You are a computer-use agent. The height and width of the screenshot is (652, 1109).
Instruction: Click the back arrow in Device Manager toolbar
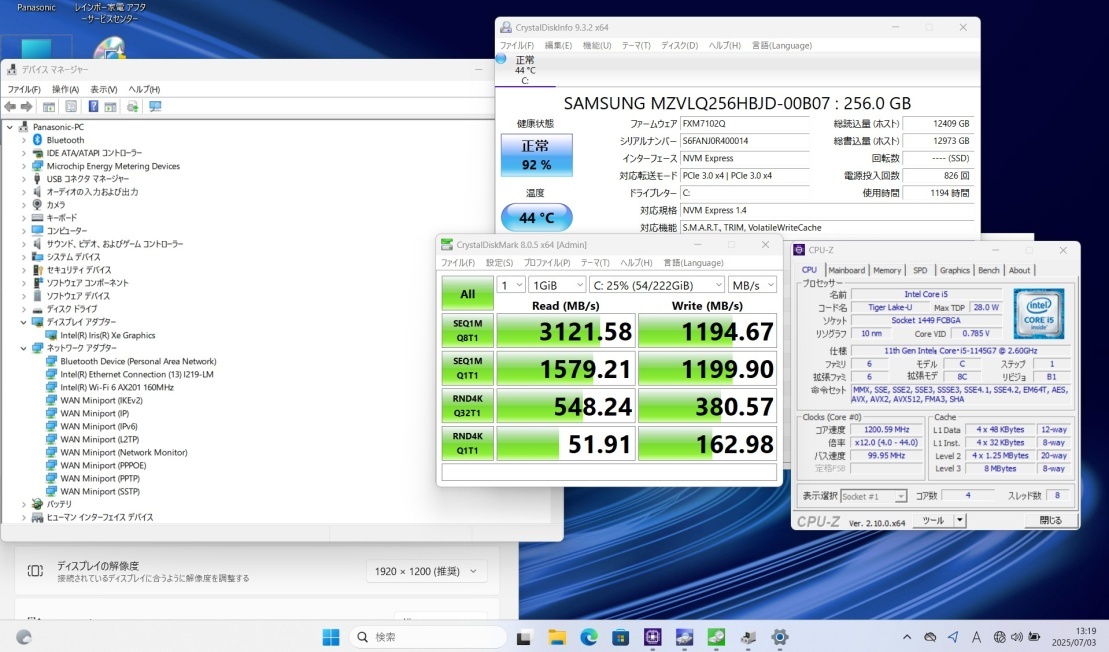coord(10,107)
